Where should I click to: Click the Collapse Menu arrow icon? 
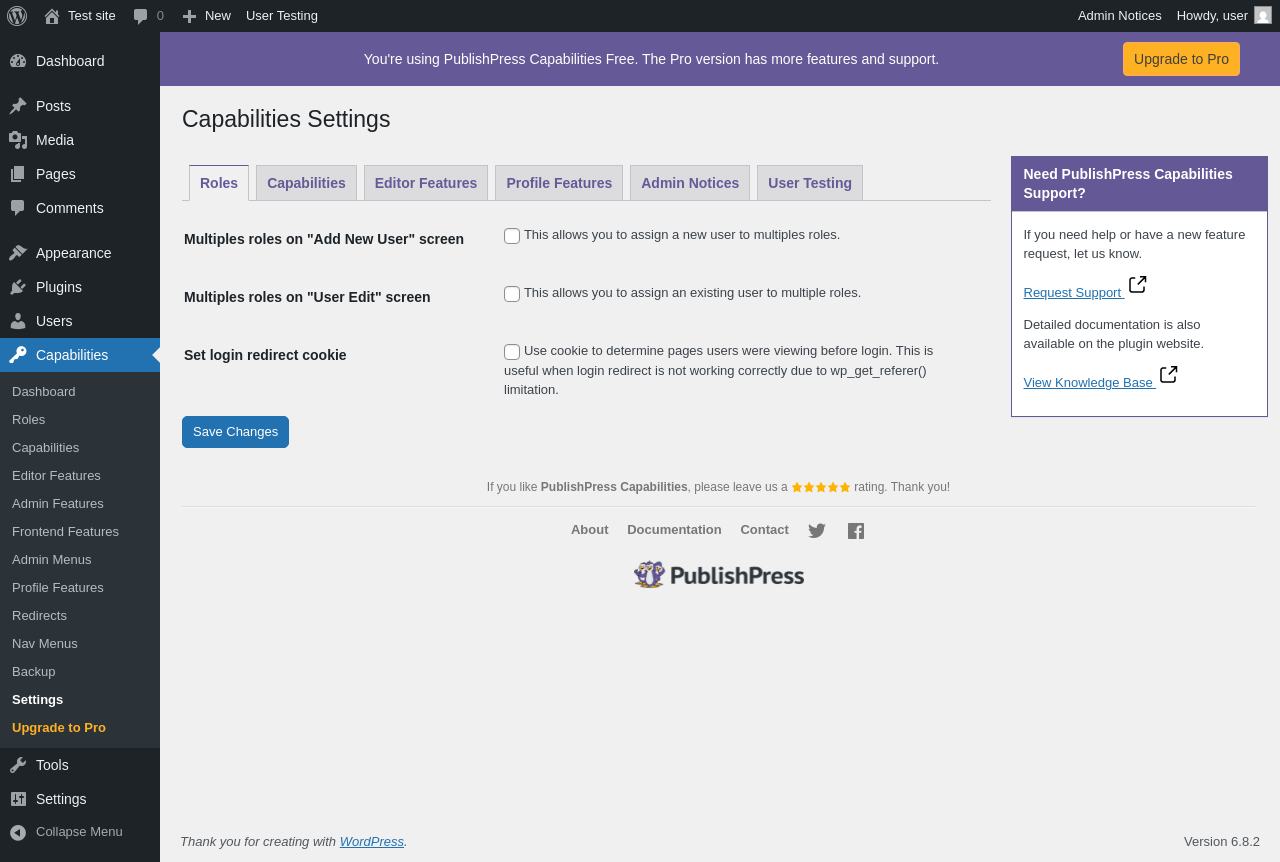[x=18, y=832]
